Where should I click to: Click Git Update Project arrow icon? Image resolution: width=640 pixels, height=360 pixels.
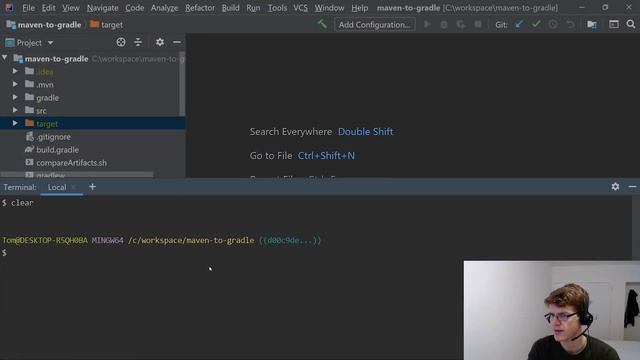click(x=519, y=24)
